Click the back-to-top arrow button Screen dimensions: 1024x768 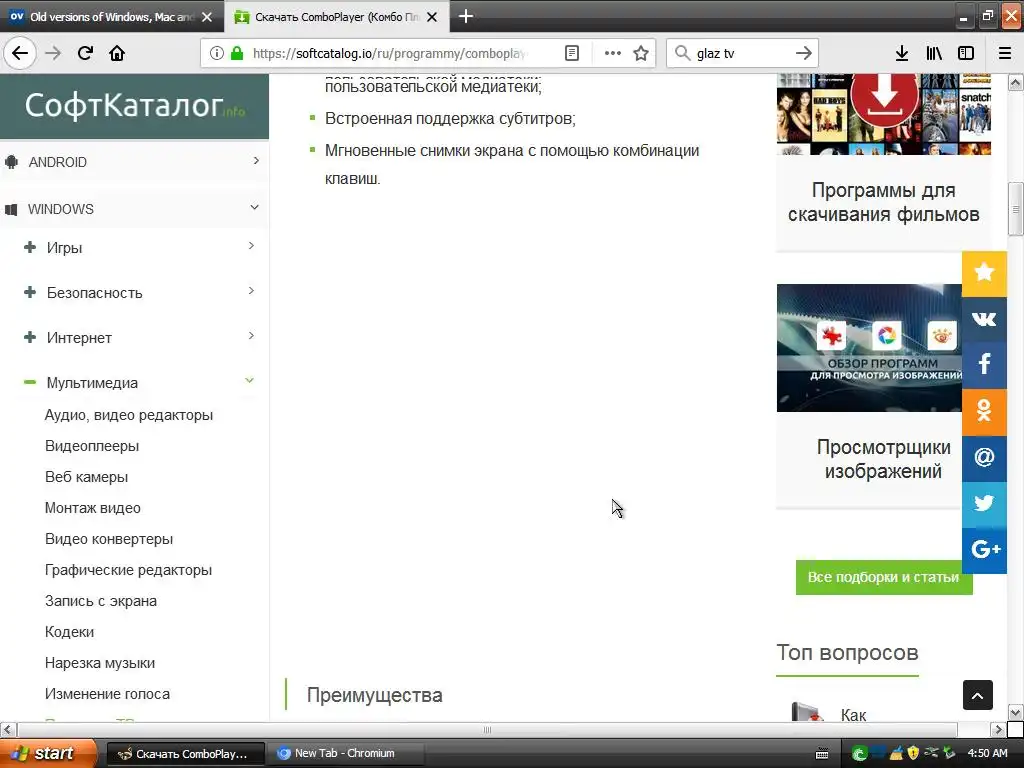978,696
